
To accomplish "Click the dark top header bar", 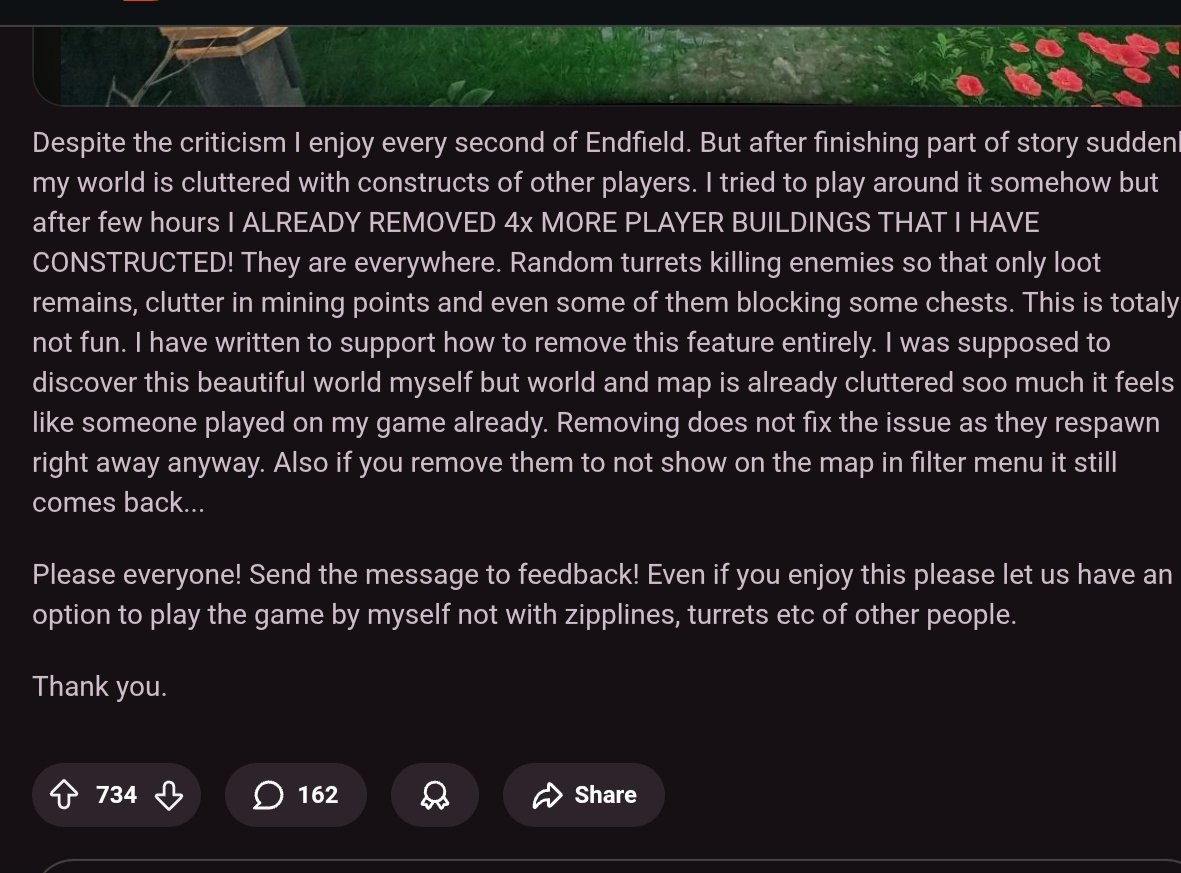I will 590,12.
